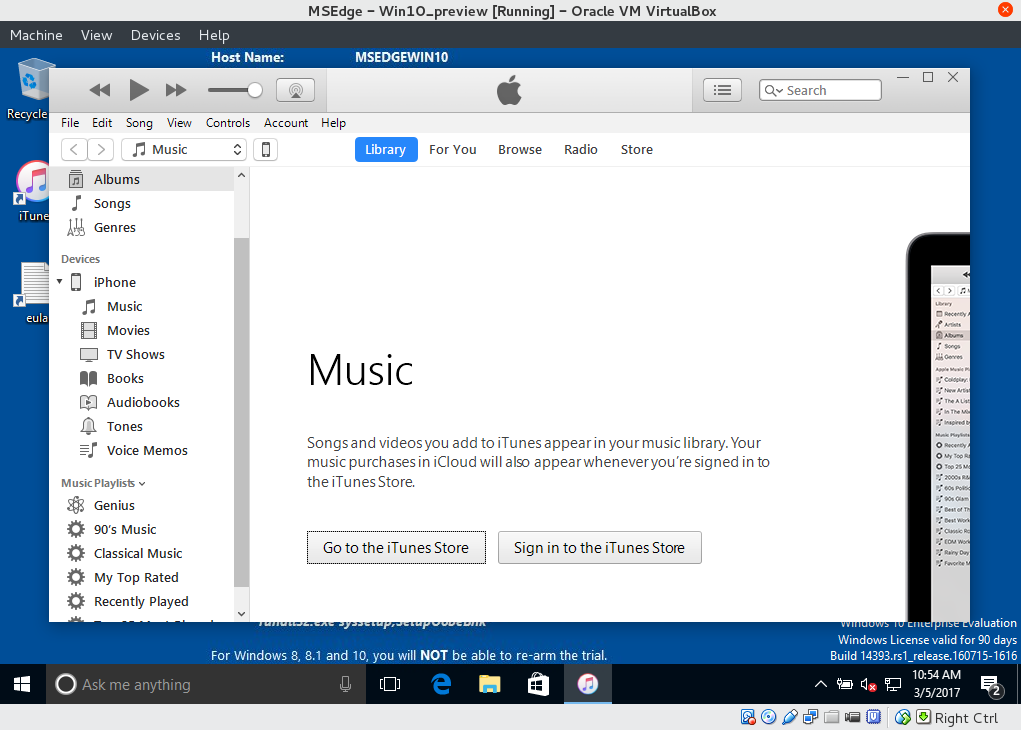Adjust the iTunes volume slider knob
1021x730 pixels.
255,90
